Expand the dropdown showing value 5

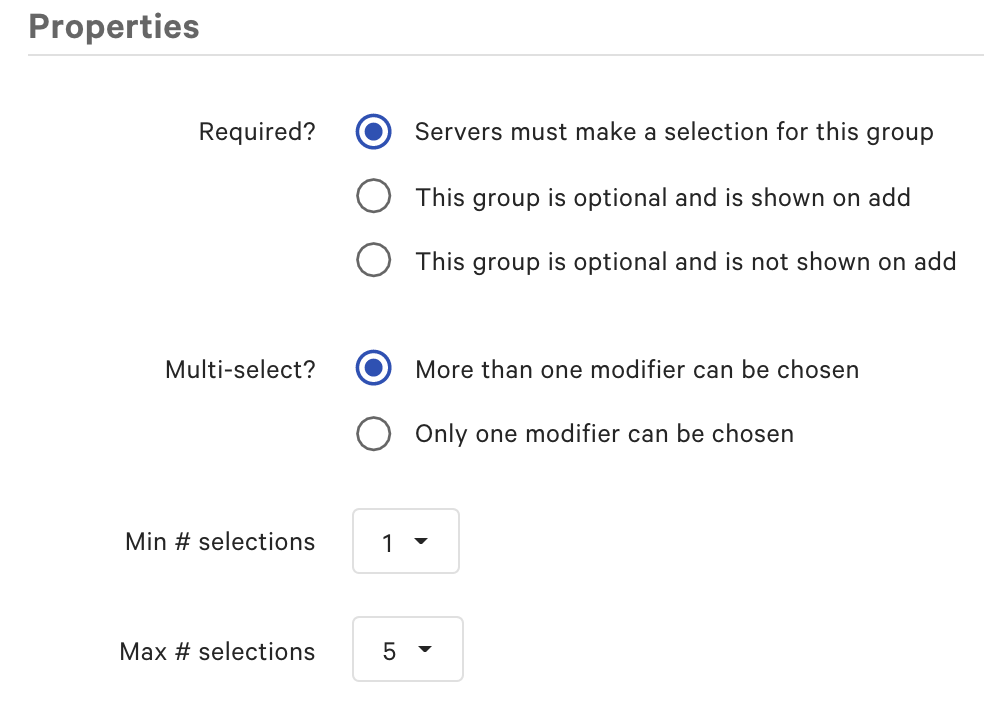[x=407, y=649]
